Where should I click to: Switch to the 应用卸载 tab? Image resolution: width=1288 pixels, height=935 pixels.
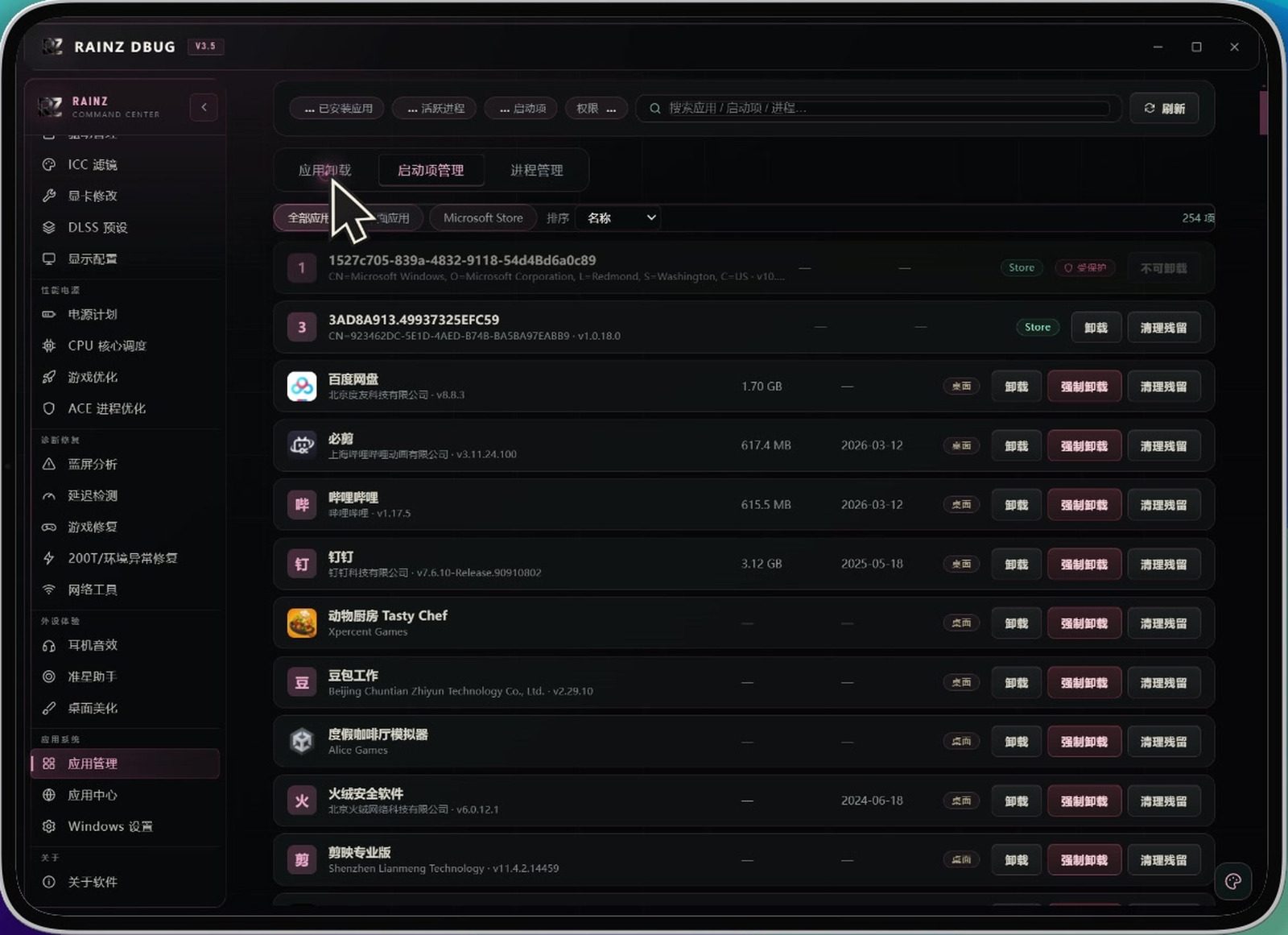click(x=324, y=170)
